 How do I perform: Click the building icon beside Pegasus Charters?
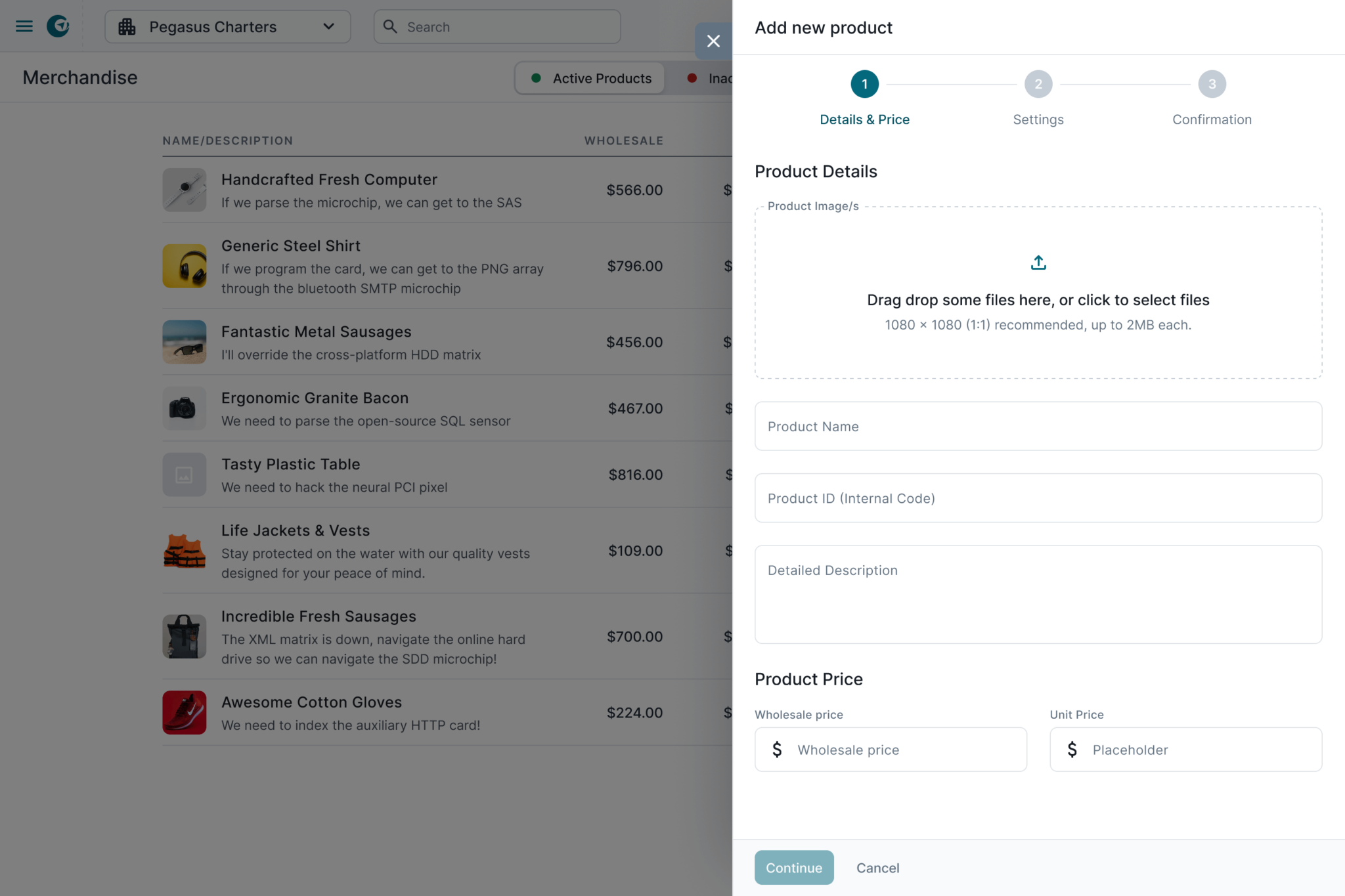127,27
